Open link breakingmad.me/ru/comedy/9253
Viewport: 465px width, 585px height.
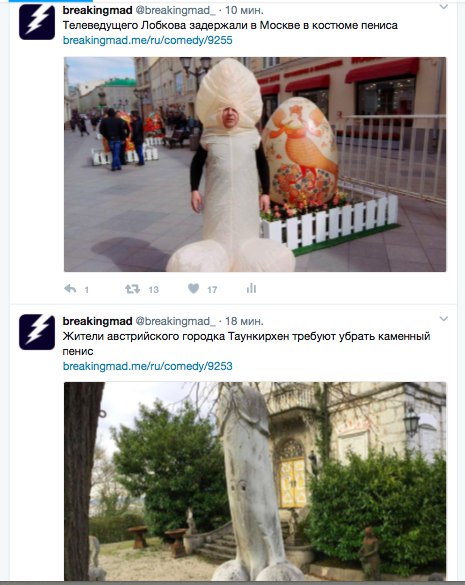[147, 366]
